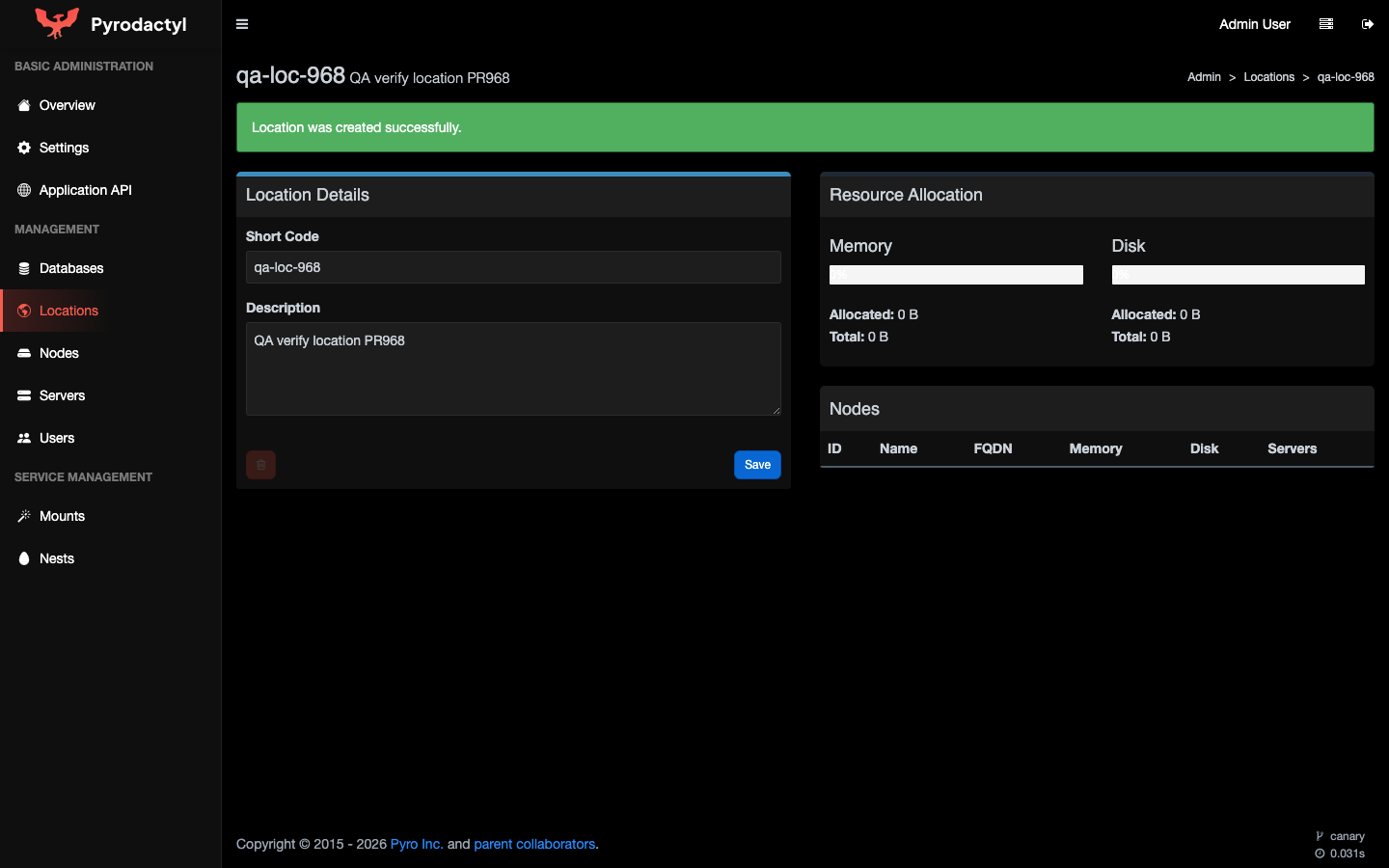Open the Pyro Inc. footer link
The height and width of the screenshot is (868, 1389).
click(x=417, y=844)
